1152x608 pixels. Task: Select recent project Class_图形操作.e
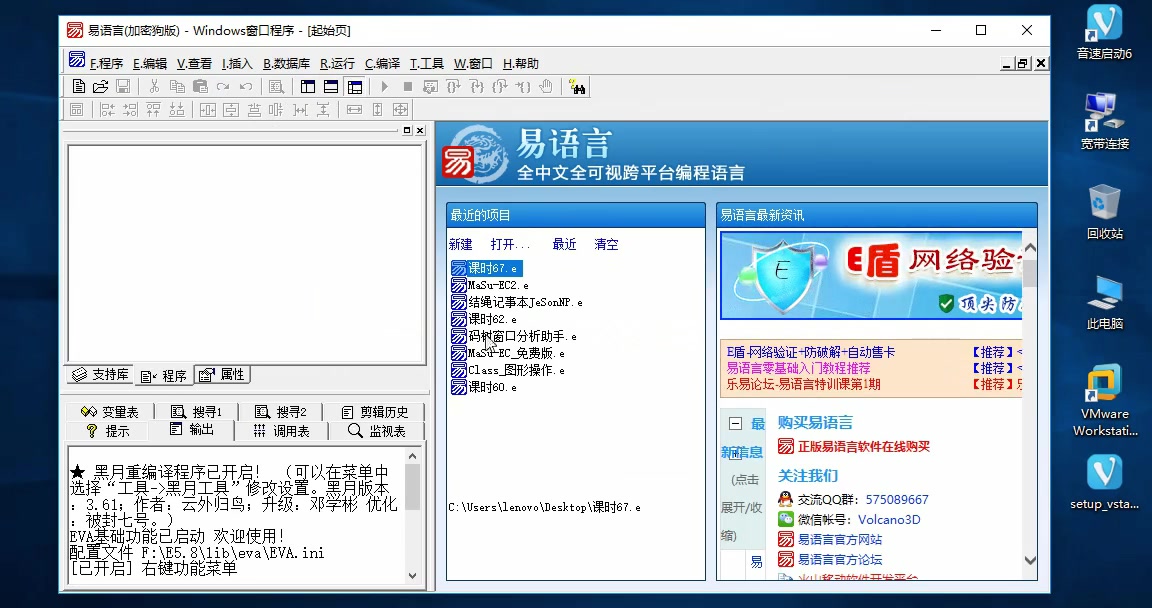pyautogui.click(x=508, y=370)
